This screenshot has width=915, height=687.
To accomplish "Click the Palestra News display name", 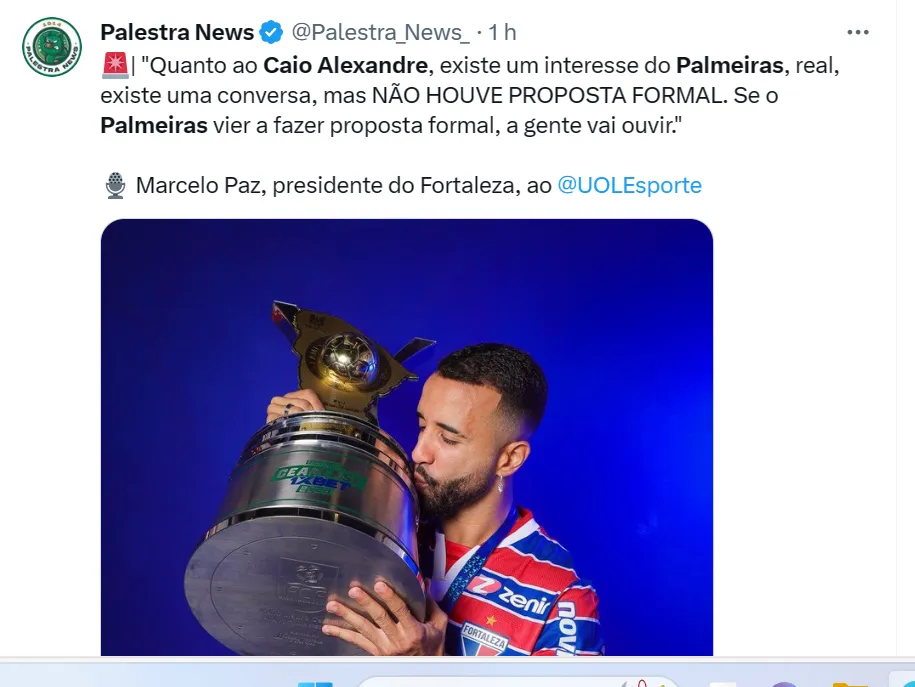I will [177, 32].
